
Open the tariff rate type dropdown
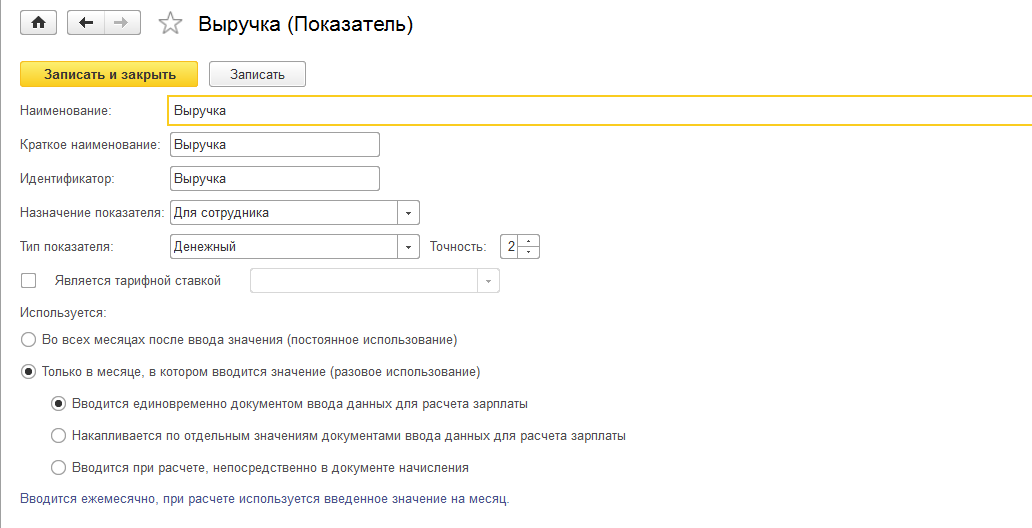tap(488, 281)
